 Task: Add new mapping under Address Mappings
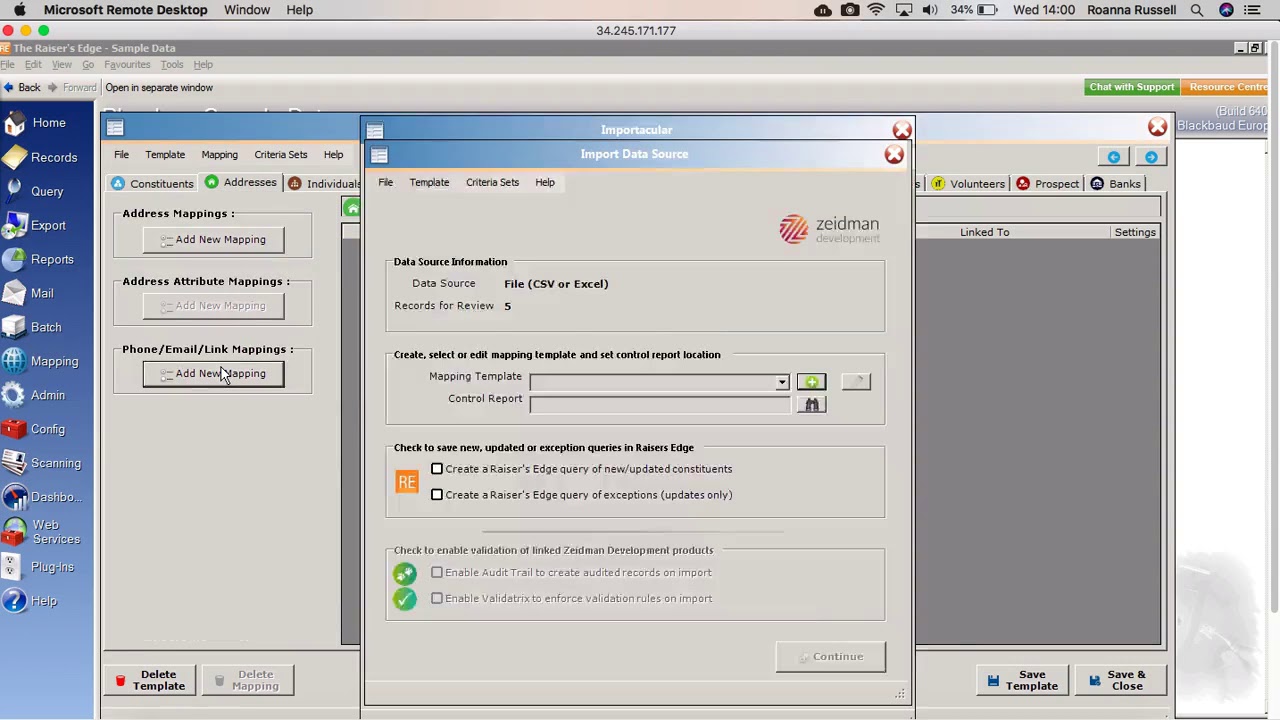tap(213, 240)
